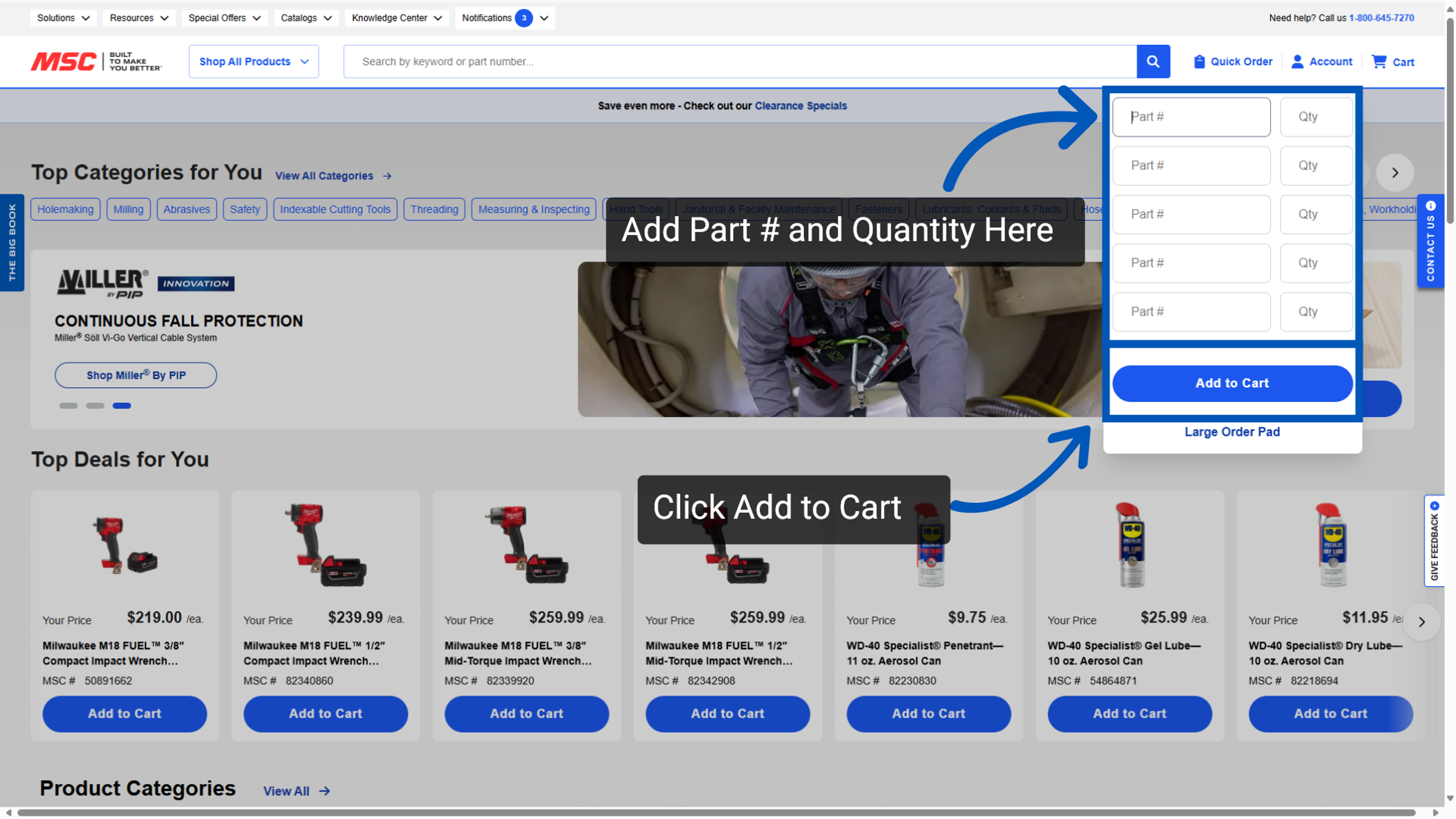The height and width of the screenshot is (819, 1456).
Task: Select the first banner carousel dot
Action: point(69,406)
